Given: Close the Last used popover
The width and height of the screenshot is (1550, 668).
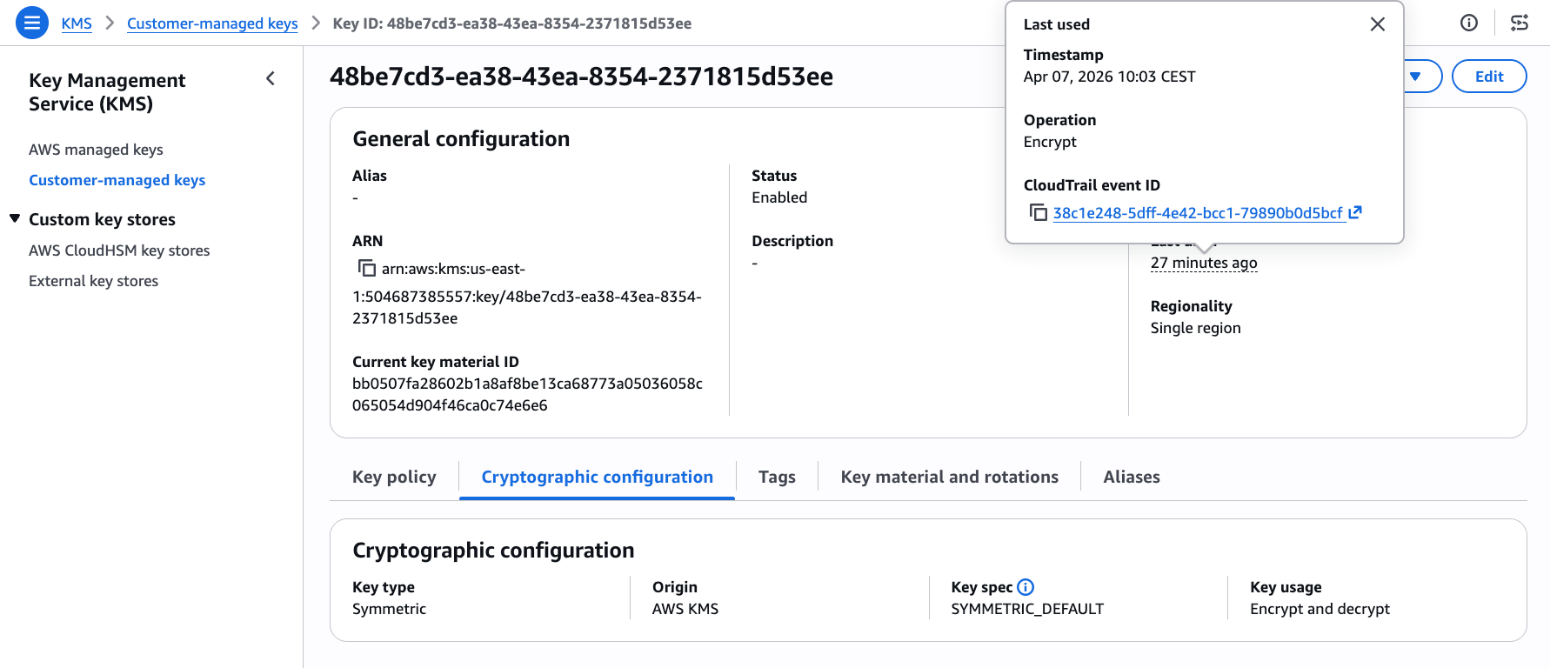Looking at the screenshot, I should [x=1377, y=24].
